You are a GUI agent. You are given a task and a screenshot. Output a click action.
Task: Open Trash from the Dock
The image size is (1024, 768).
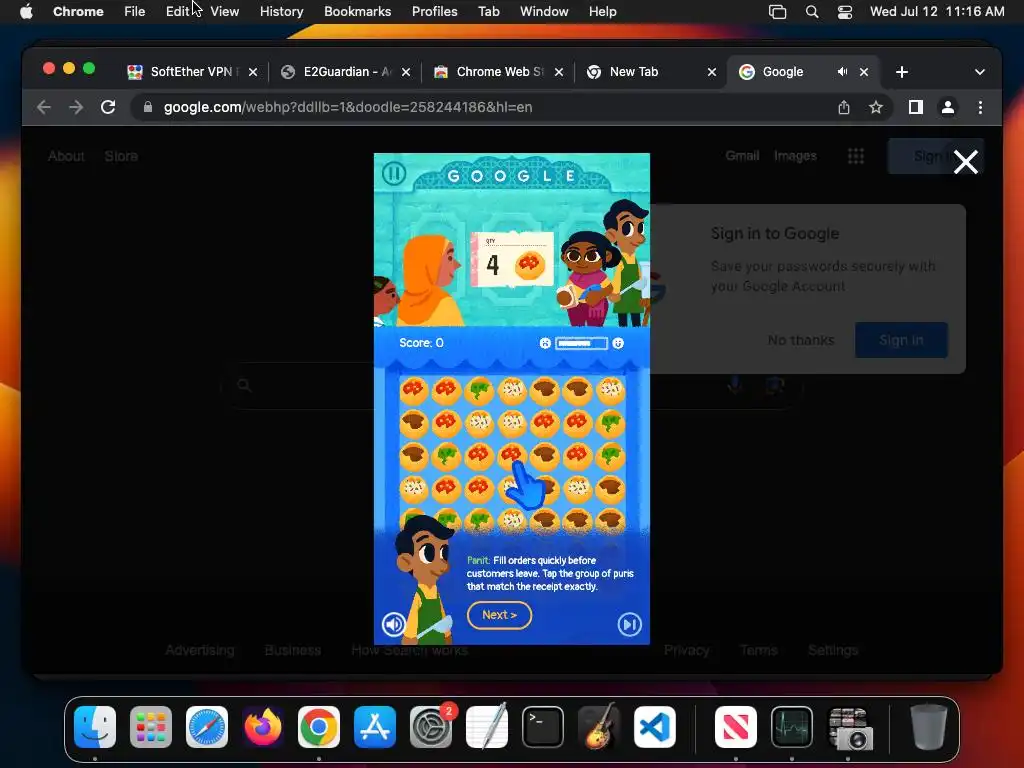929,727
